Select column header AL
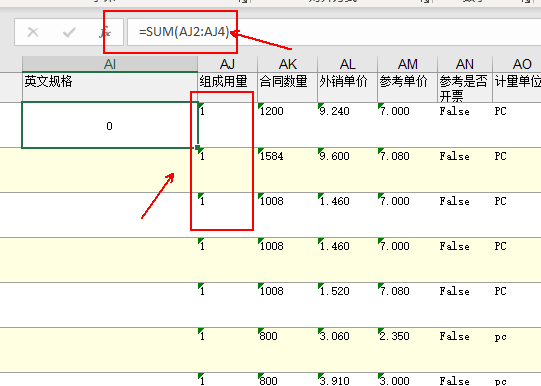 click(347, 64)
